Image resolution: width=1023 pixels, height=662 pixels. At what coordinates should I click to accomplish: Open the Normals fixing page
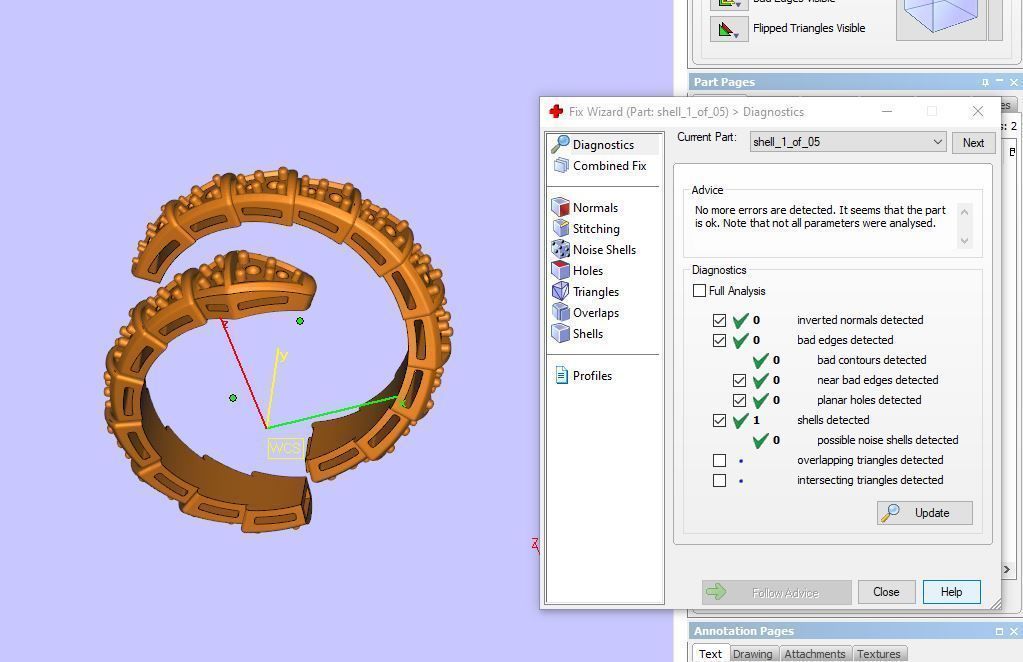585,207
